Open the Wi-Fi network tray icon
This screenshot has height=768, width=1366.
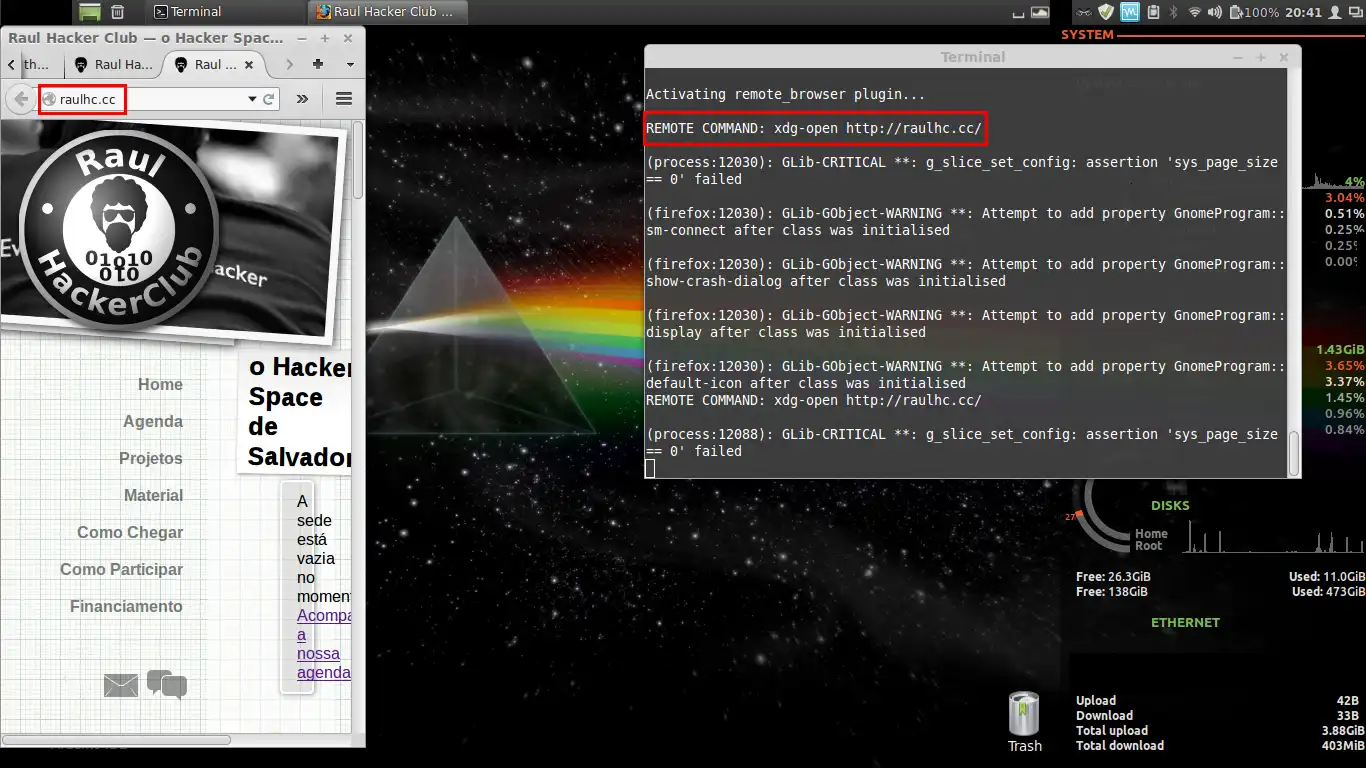tap(1194, 12)
